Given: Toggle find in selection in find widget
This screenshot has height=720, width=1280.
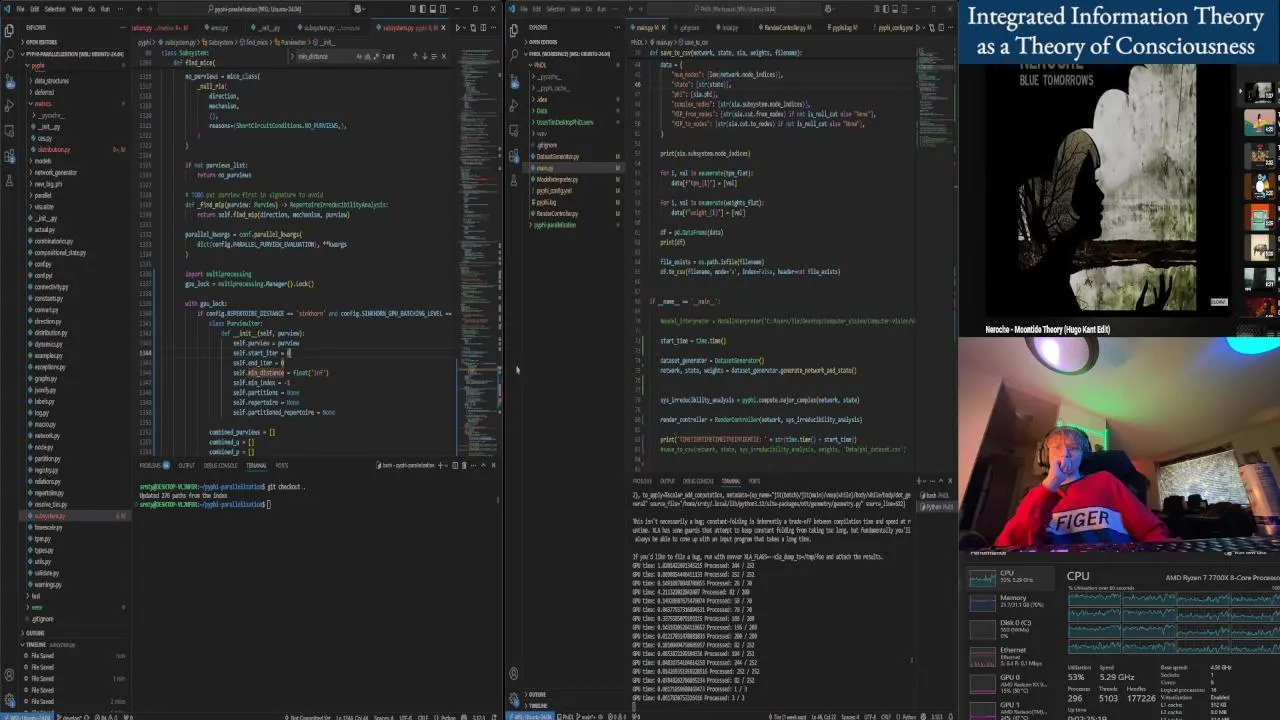Looking at the screenshot, I should point(433,56).
